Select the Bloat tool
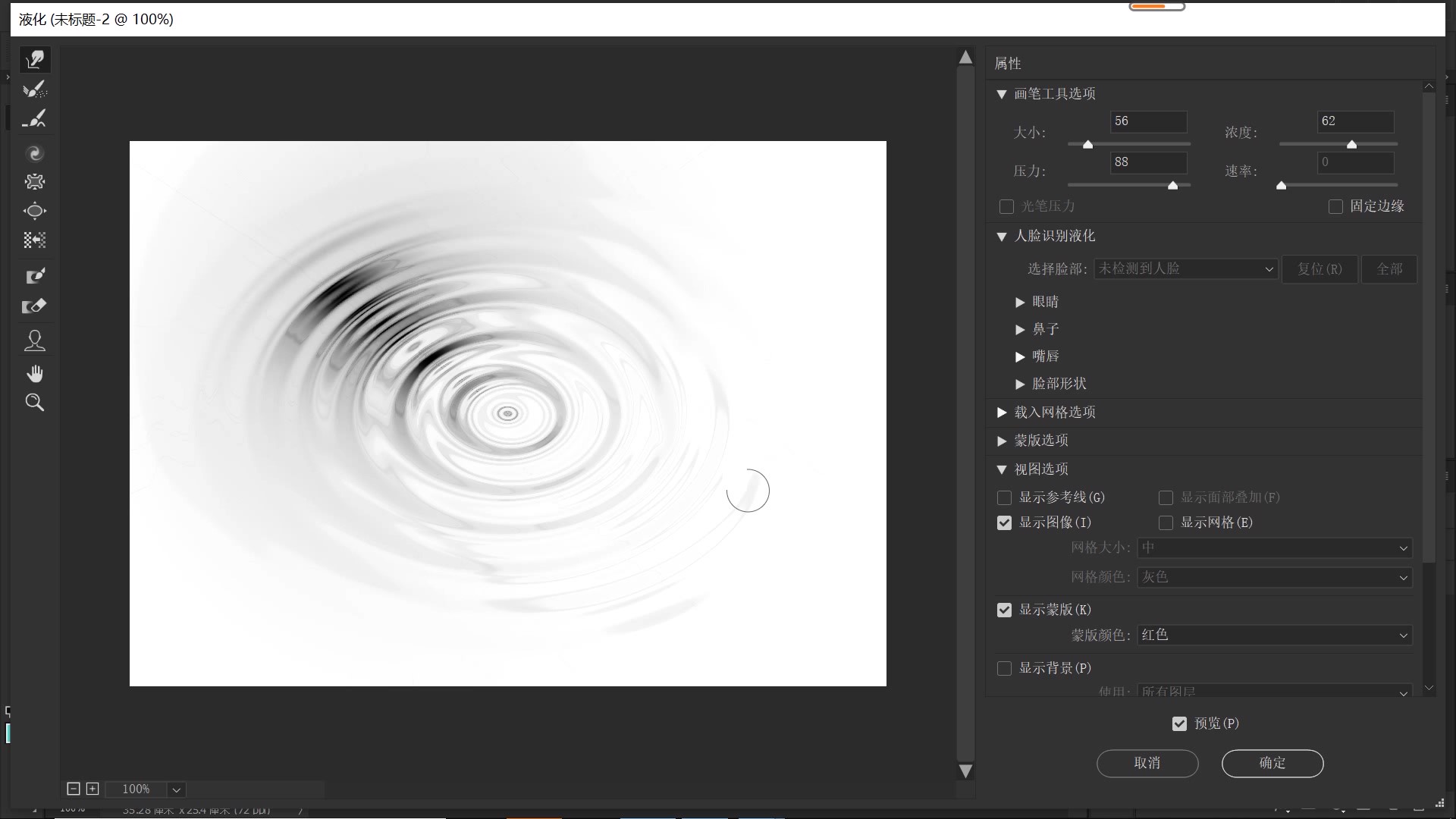The width and height of the screenshot is (1456, 819). pyautogui.click(x=35, y=211)
